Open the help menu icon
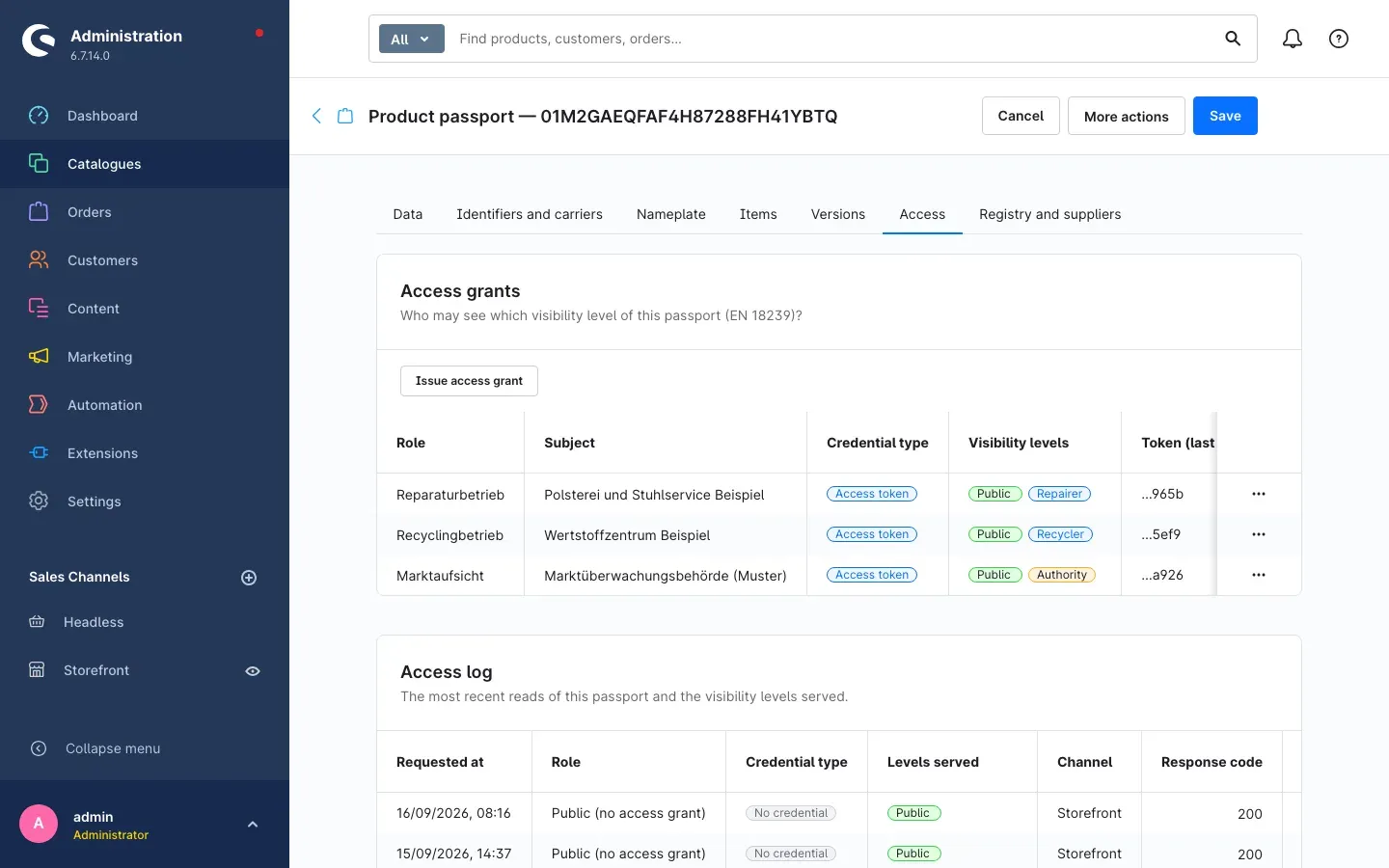This screenshot has height=868, width=1389. [1339, 39]
